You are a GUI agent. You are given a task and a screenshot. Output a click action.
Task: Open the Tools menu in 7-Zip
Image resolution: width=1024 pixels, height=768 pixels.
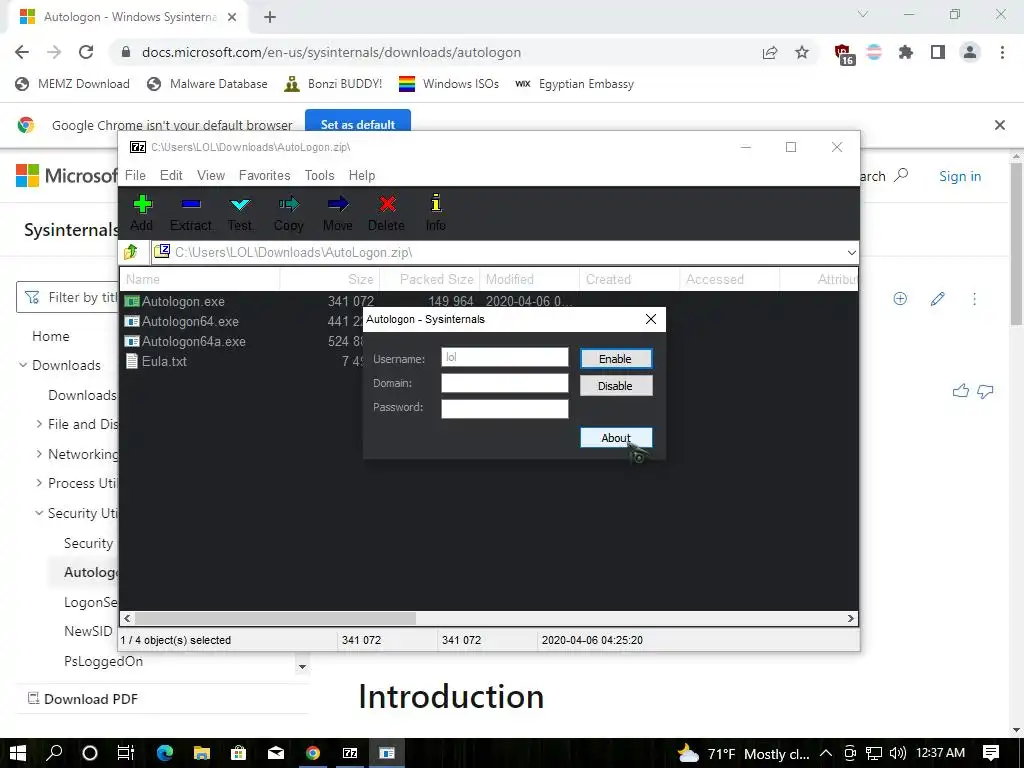319,175
